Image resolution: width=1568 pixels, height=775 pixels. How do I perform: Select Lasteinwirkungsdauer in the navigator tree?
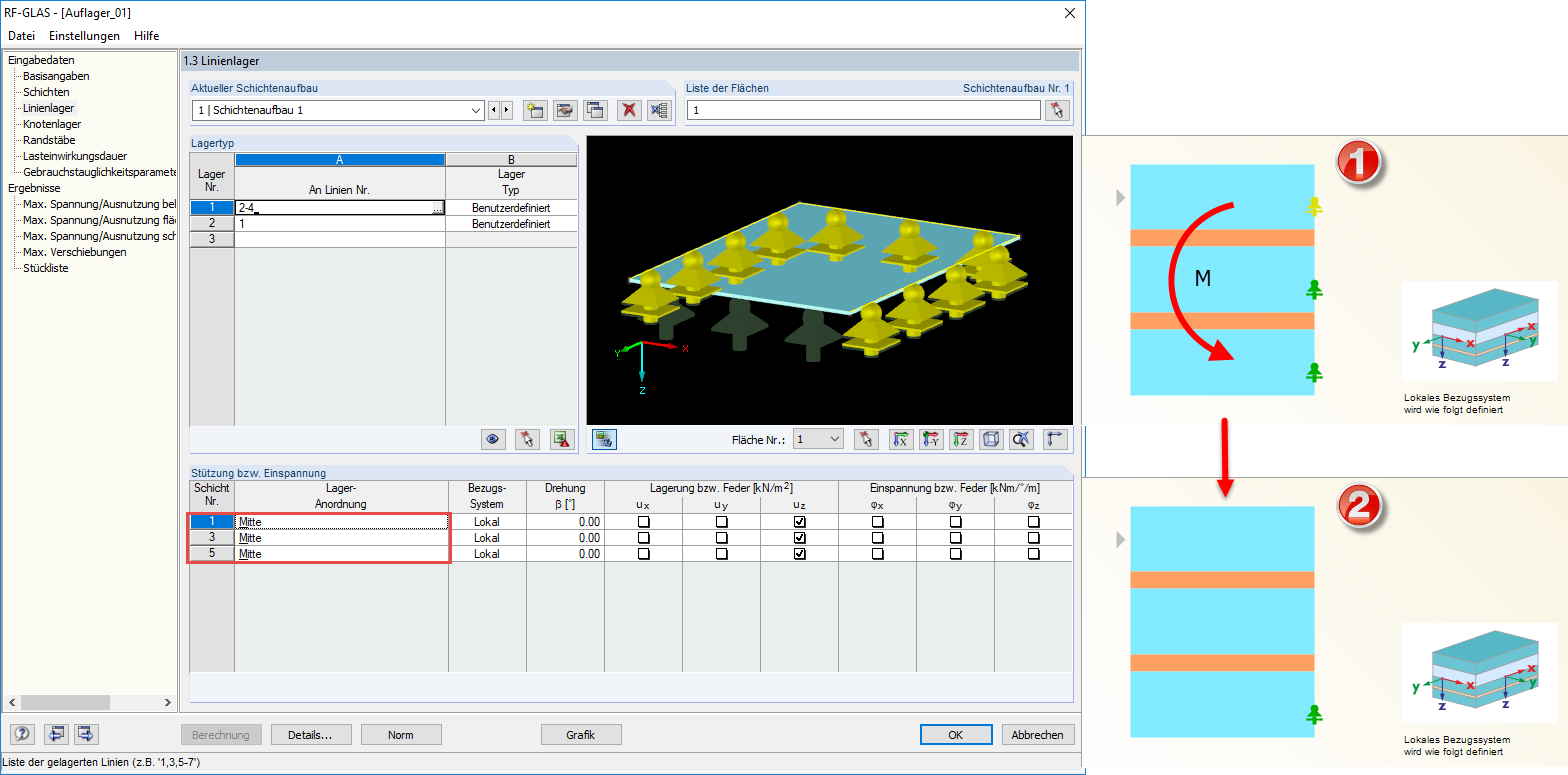[73, 156]
